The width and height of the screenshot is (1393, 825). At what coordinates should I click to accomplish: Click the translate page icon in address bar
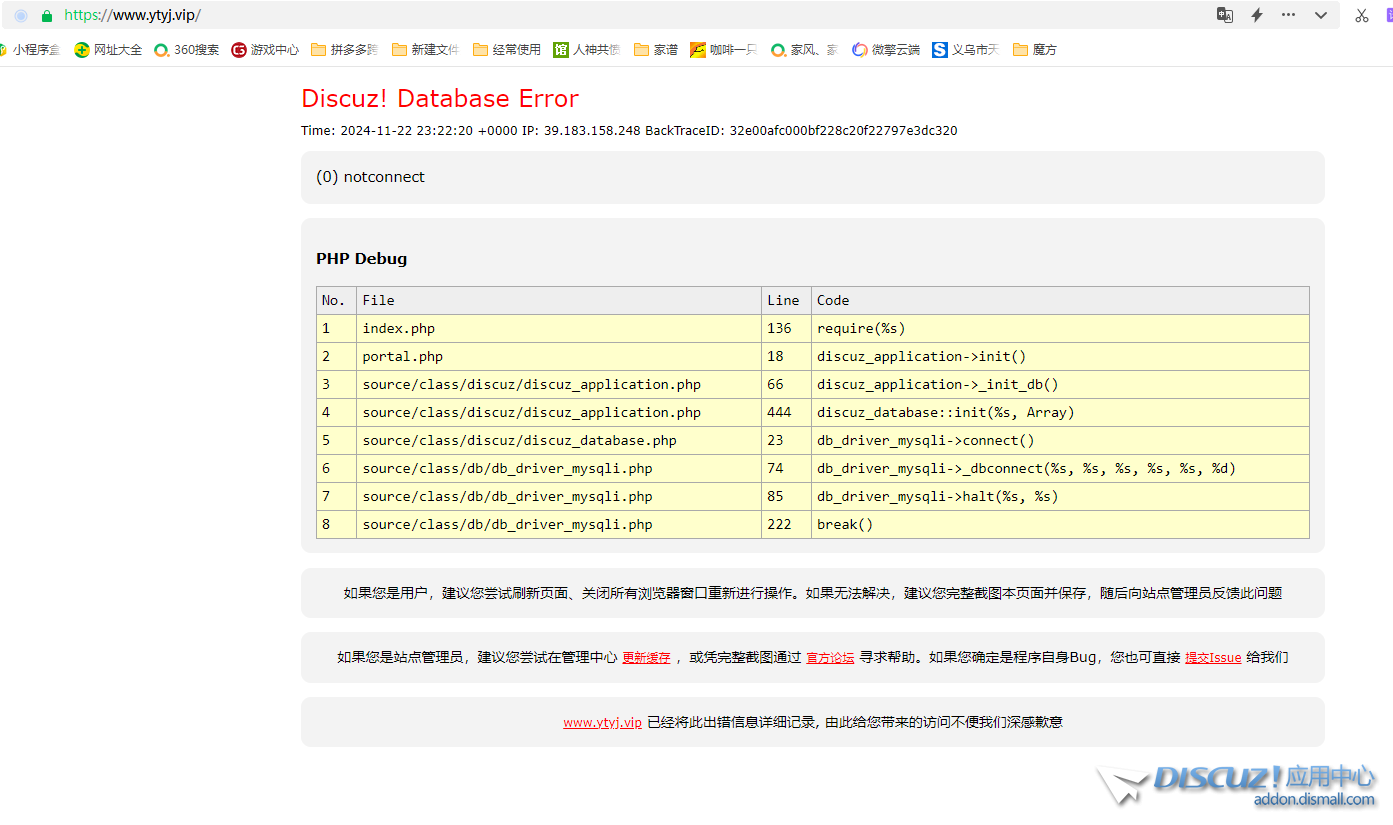coord(1224,15)
